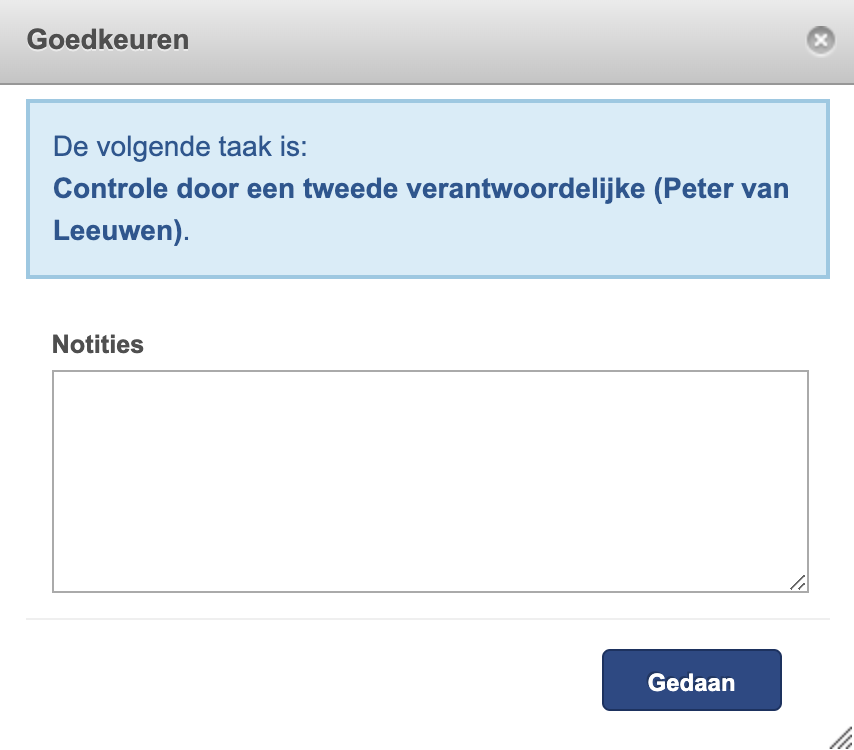
Task: Click the Notities textarea resize grip
Action: coord(798,582)
